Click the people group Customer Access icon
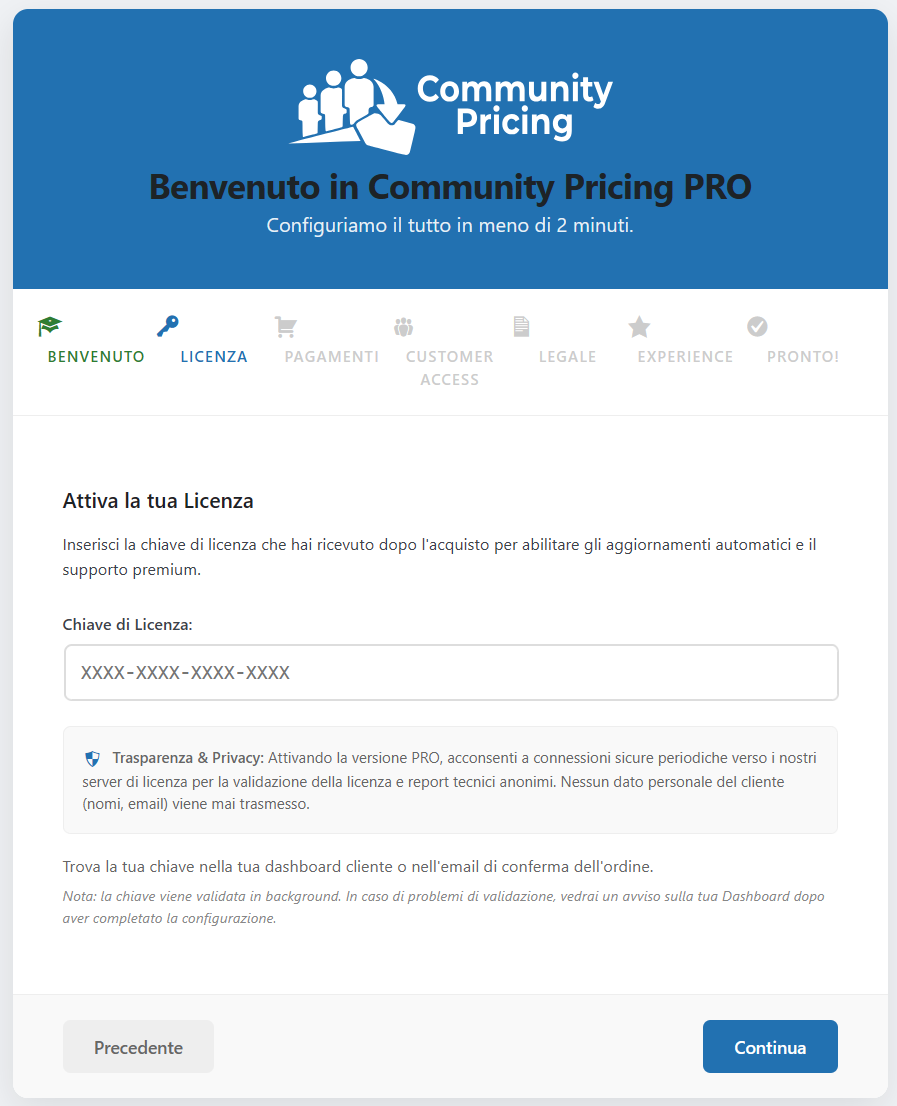The width and height of the screenshot is (897, 1106). [403, 327]
